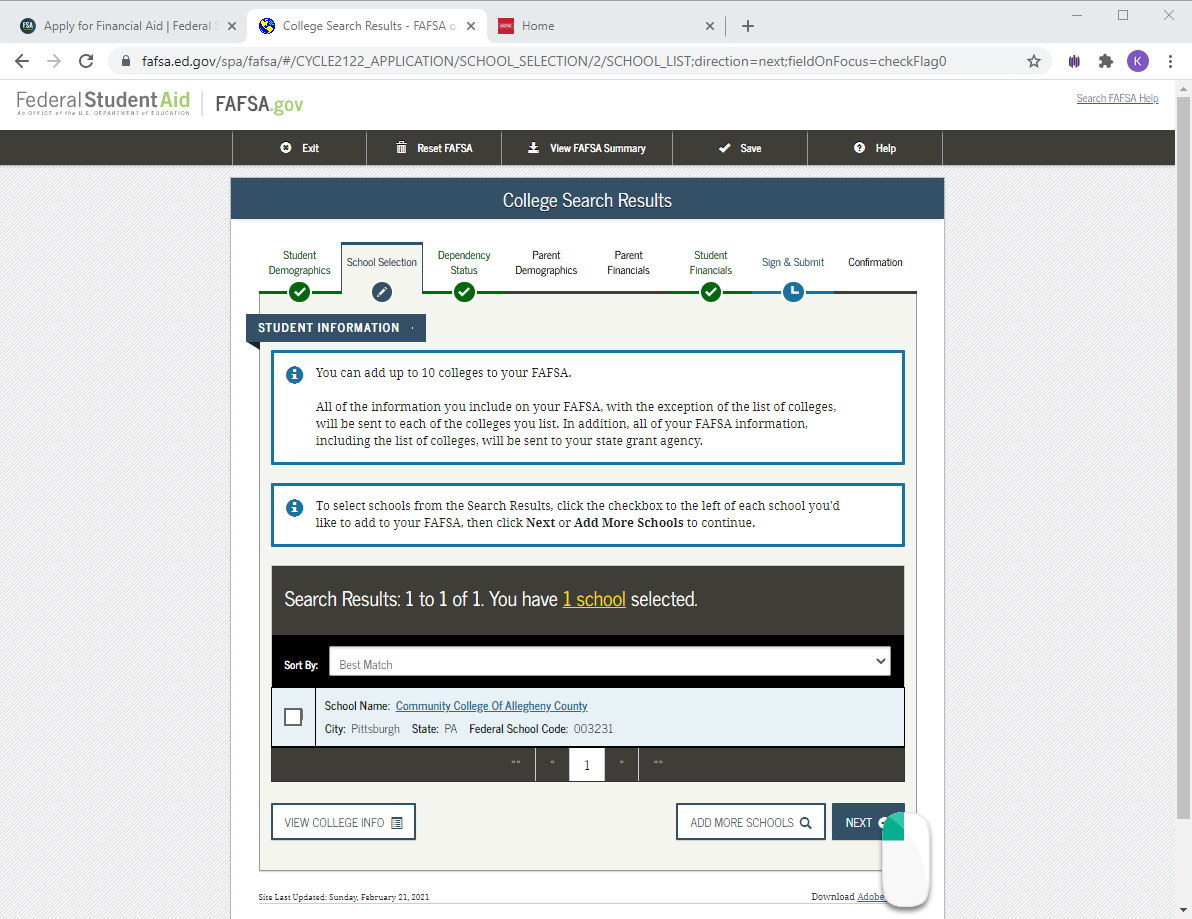The height and width of the screenshot is (919, 1192).
Task: Click View College Info button
Action: tap(344, 822)
